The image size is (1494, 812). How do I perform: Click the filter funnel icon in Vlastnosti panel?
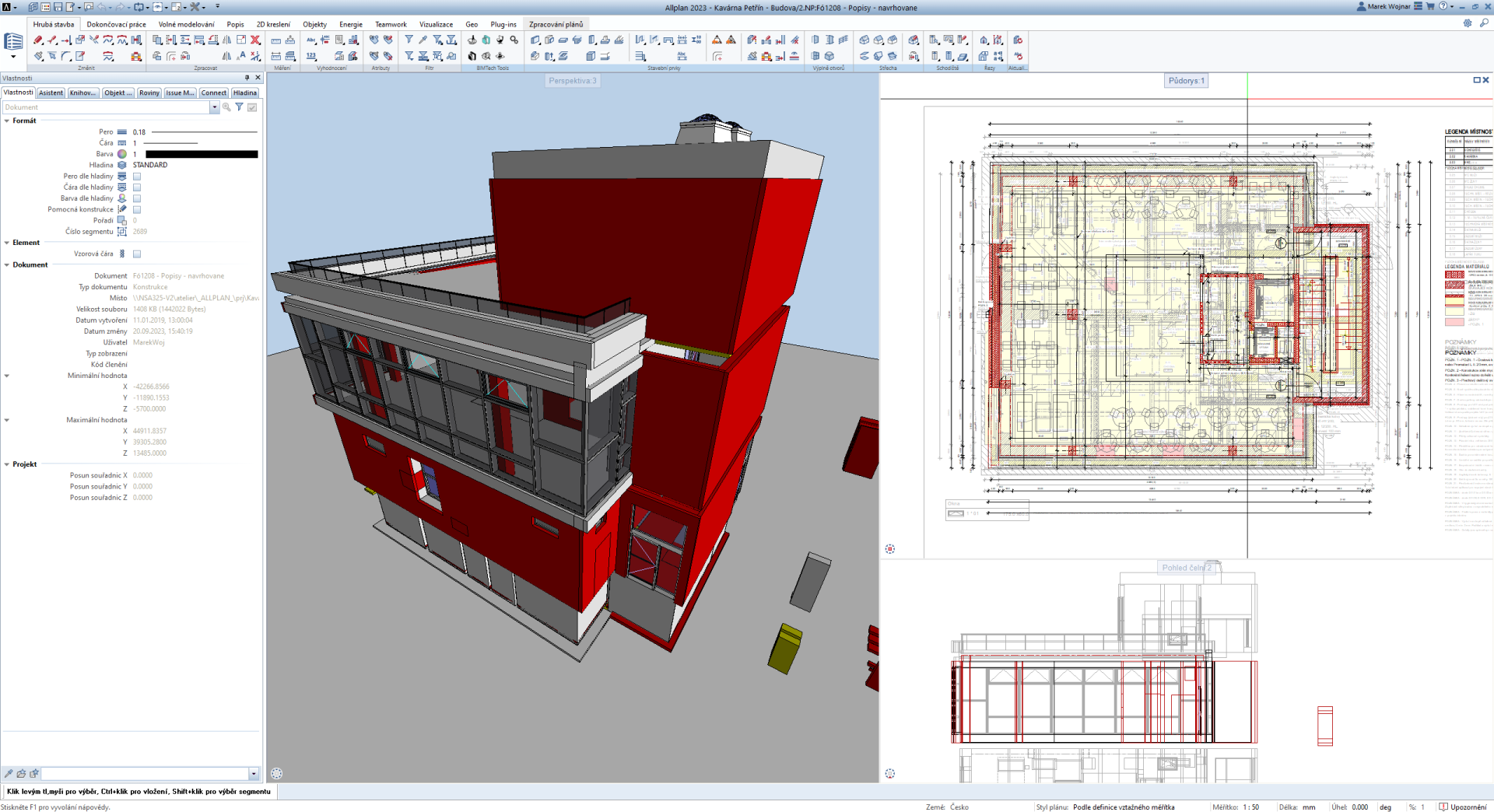[239, 107]
